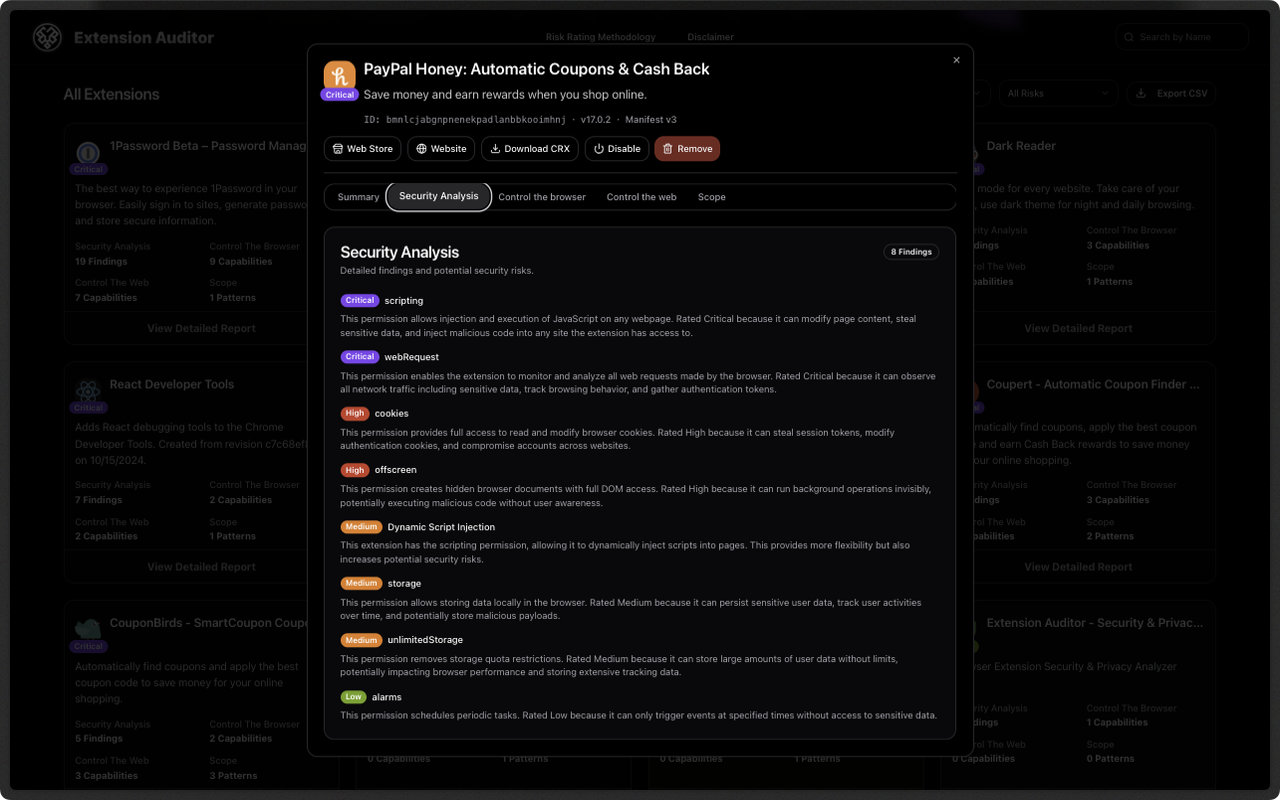Click the extension ID text
The width and height of the screenshot is (1280, 800).
pos(465,119)
